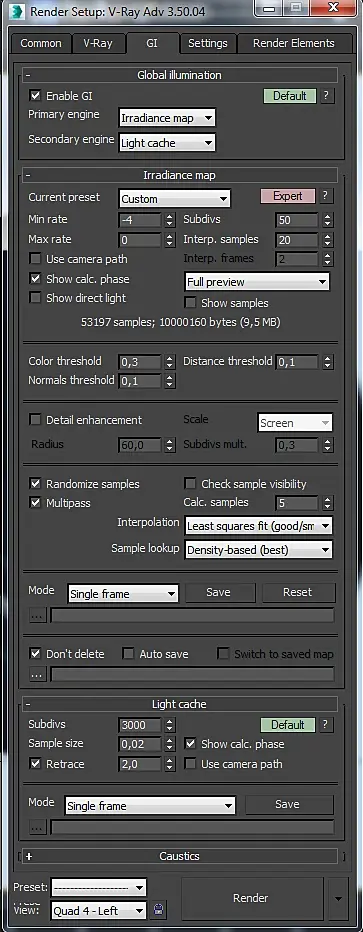Image resolution: width=363 pixels, height=932 pixels.
Task: Toggle Multipass checkbox
Action: click(x=36, y=503)
